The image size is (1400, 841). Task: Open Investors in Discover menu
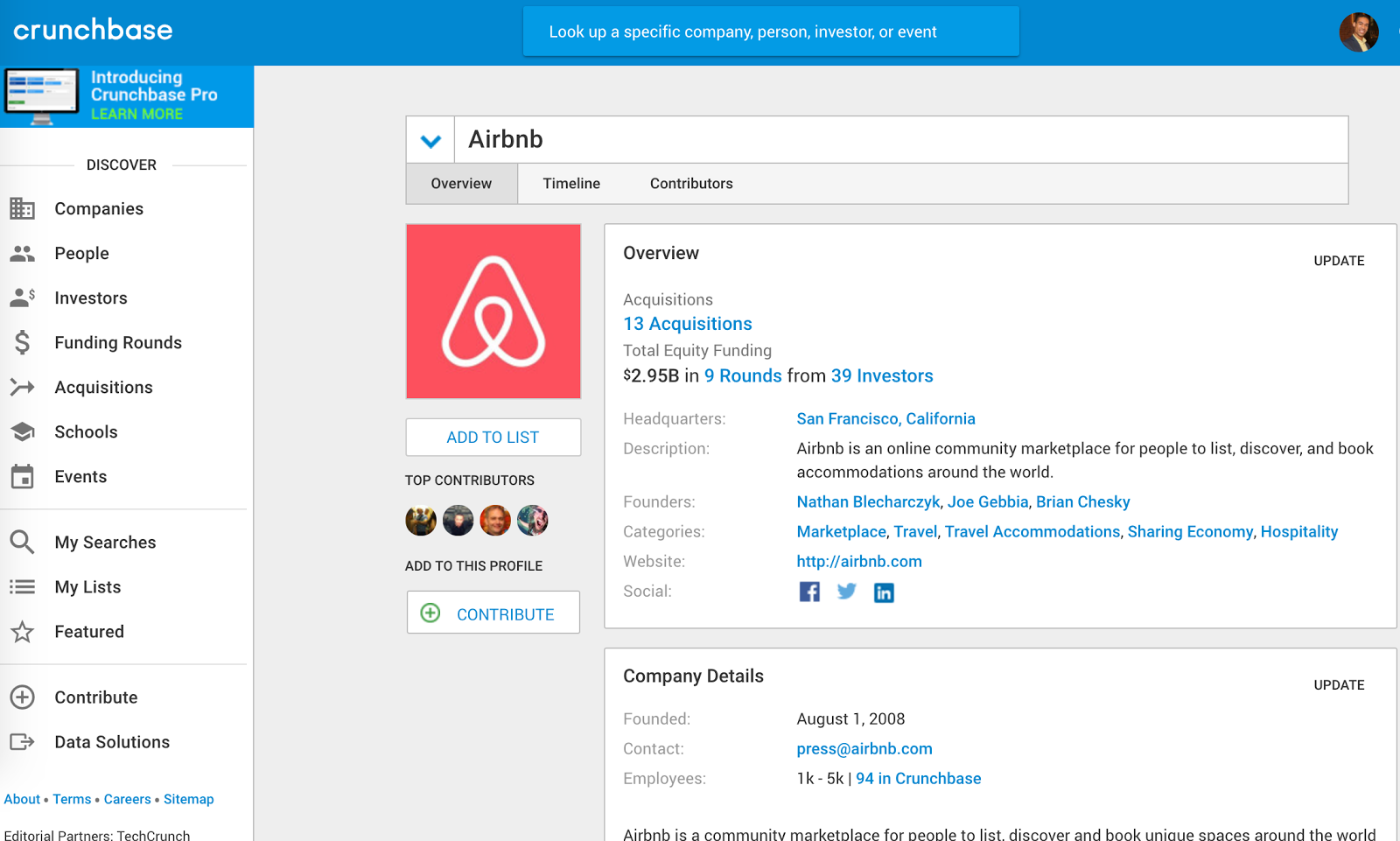click(91, 298)
